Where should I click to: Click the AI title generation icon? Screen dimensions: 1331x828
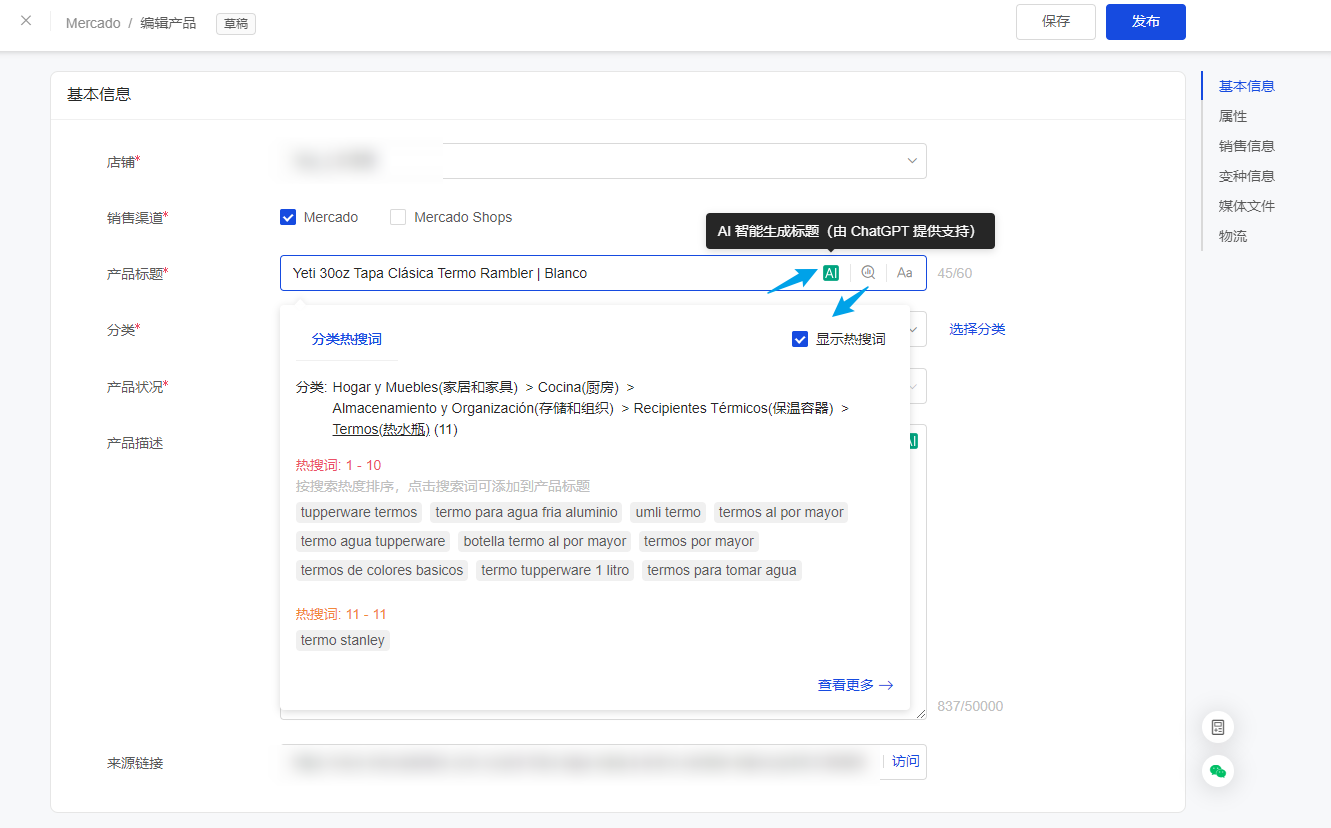click(831, 273)
